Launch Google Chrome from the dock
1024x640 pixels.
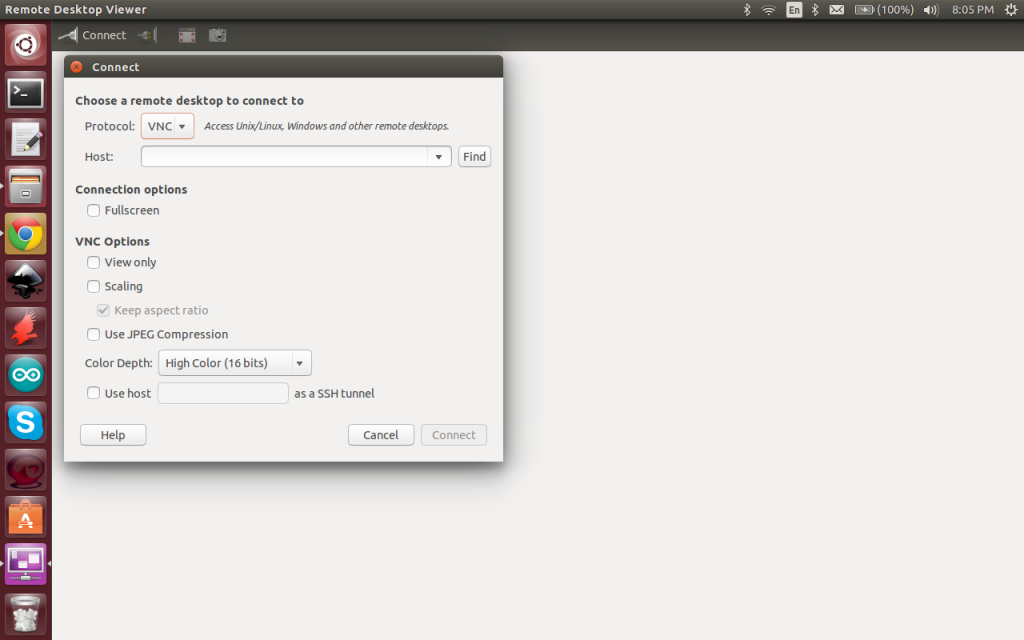coord(26,235)
